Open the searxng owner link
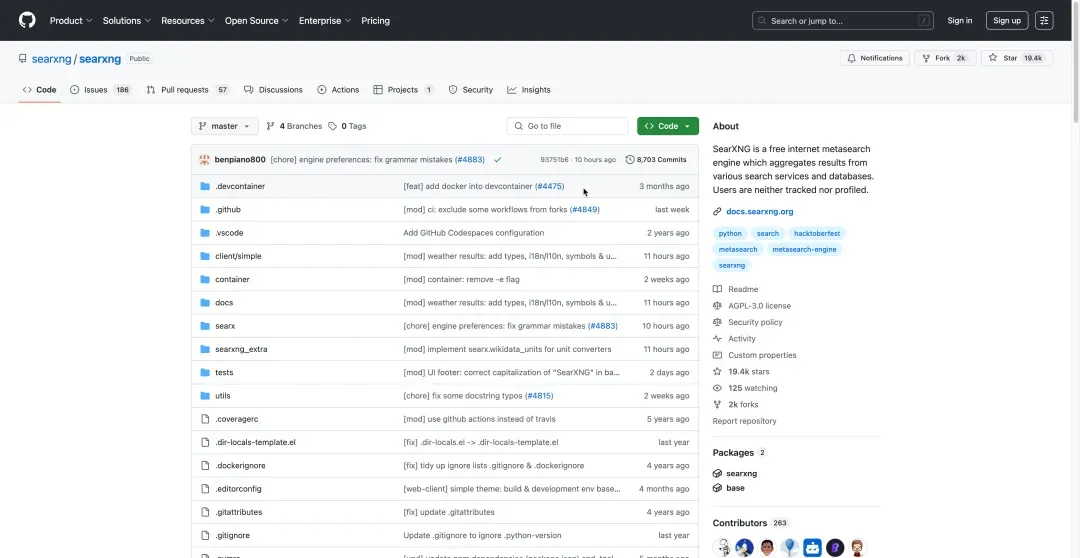Screen dimensions: 1080x558 pyautogui.click(x=52, y=59)
